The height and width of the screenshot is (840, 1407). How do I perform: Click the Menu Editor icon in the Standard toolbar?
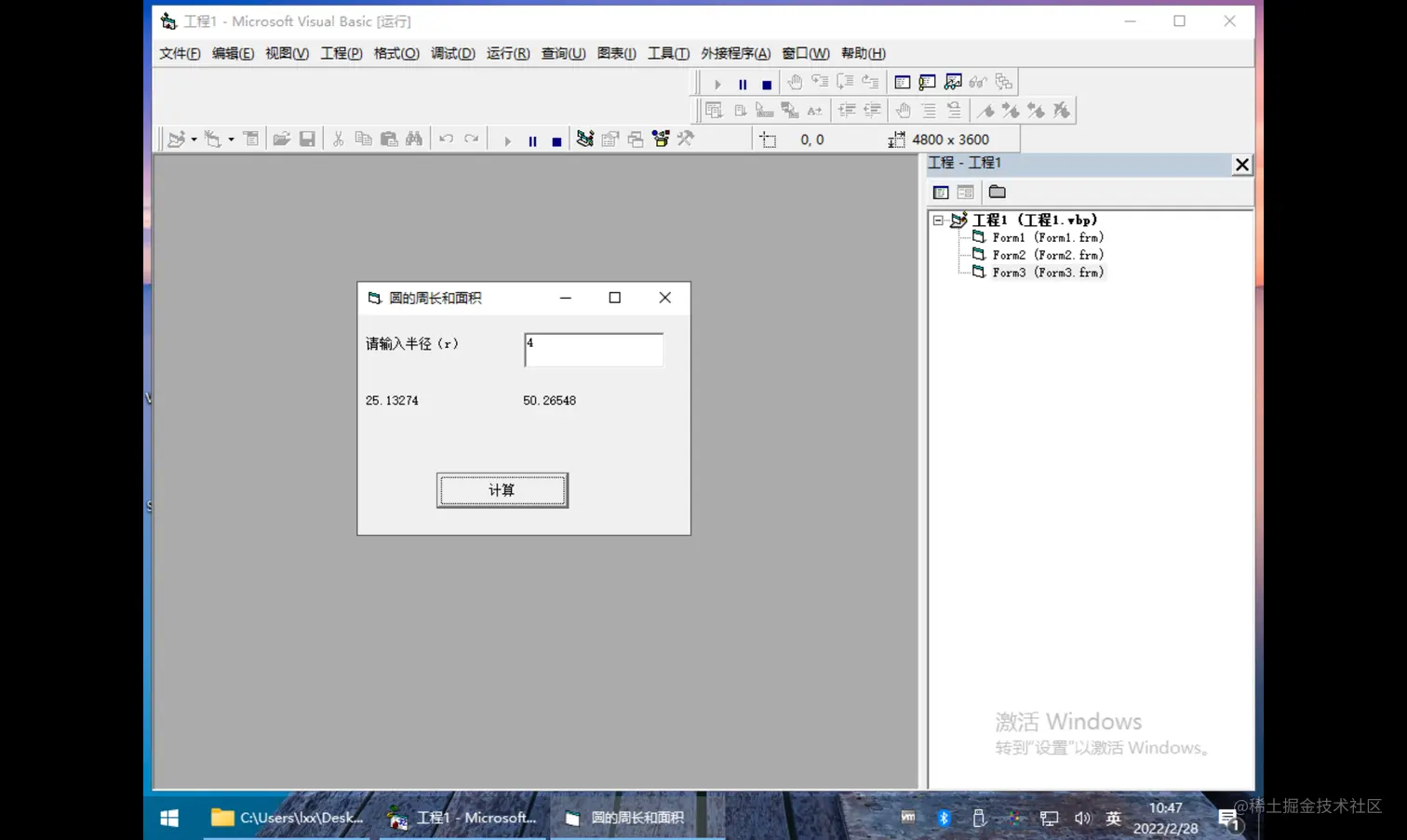[250, 140]
